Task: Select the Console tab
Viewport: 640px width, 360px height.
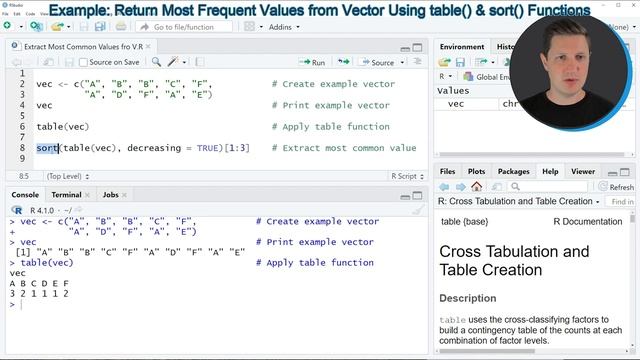Action: (25, 195)
